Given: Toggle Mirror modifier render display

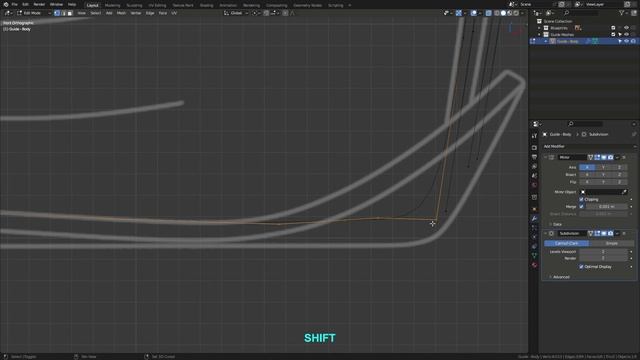Looking at the screenshot, I should 610,157.
